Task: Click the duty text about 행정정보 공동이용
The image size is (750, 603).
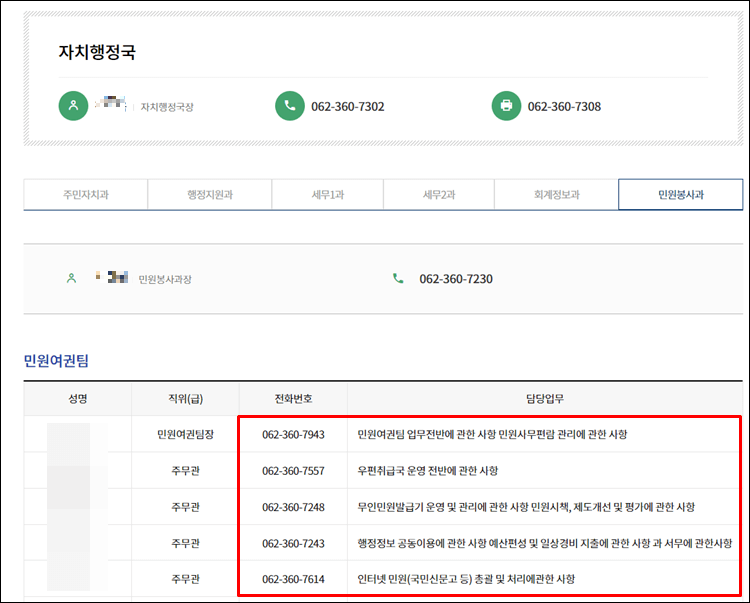Action: pos(545,544)
